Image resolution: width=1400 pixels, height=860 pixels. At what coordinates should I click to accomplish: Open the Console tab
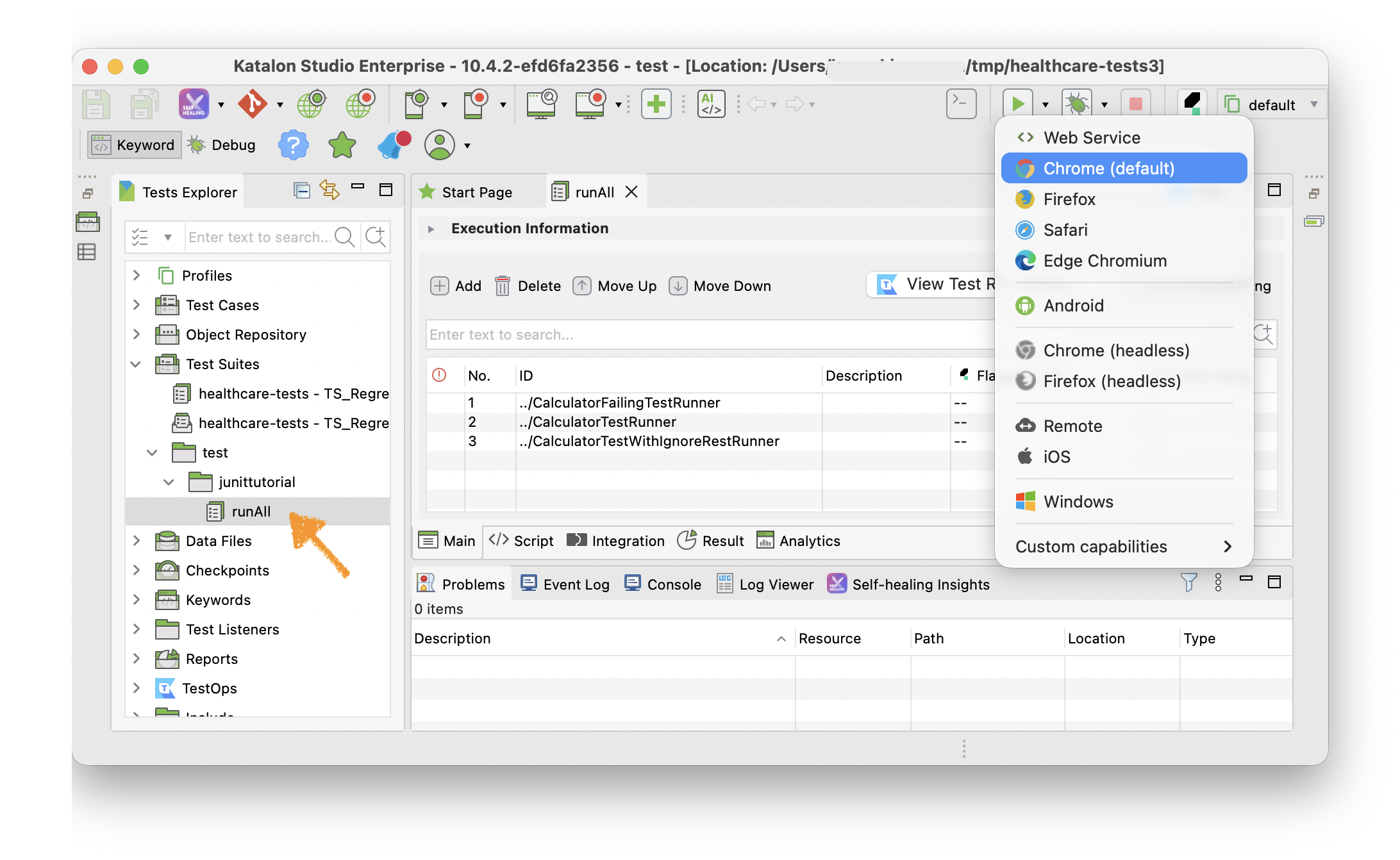point(663,584)
